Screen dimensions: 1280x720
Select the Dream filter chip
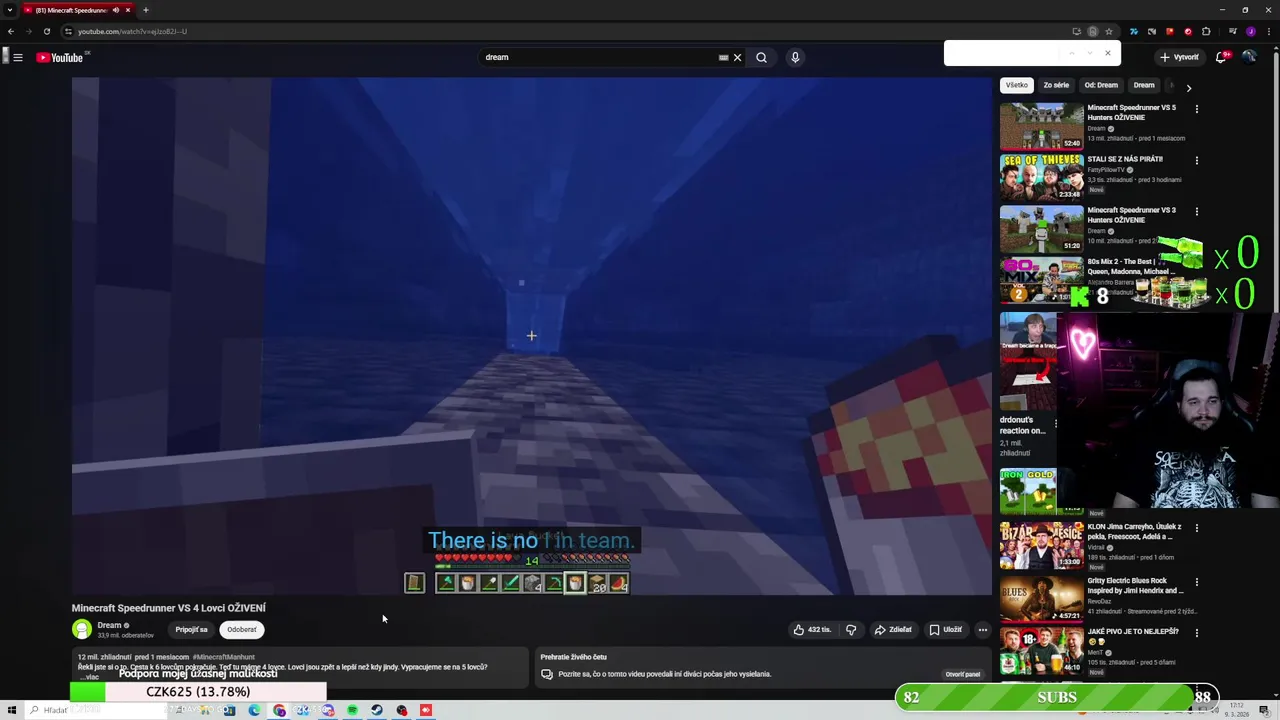click(x=1144, y=85)
